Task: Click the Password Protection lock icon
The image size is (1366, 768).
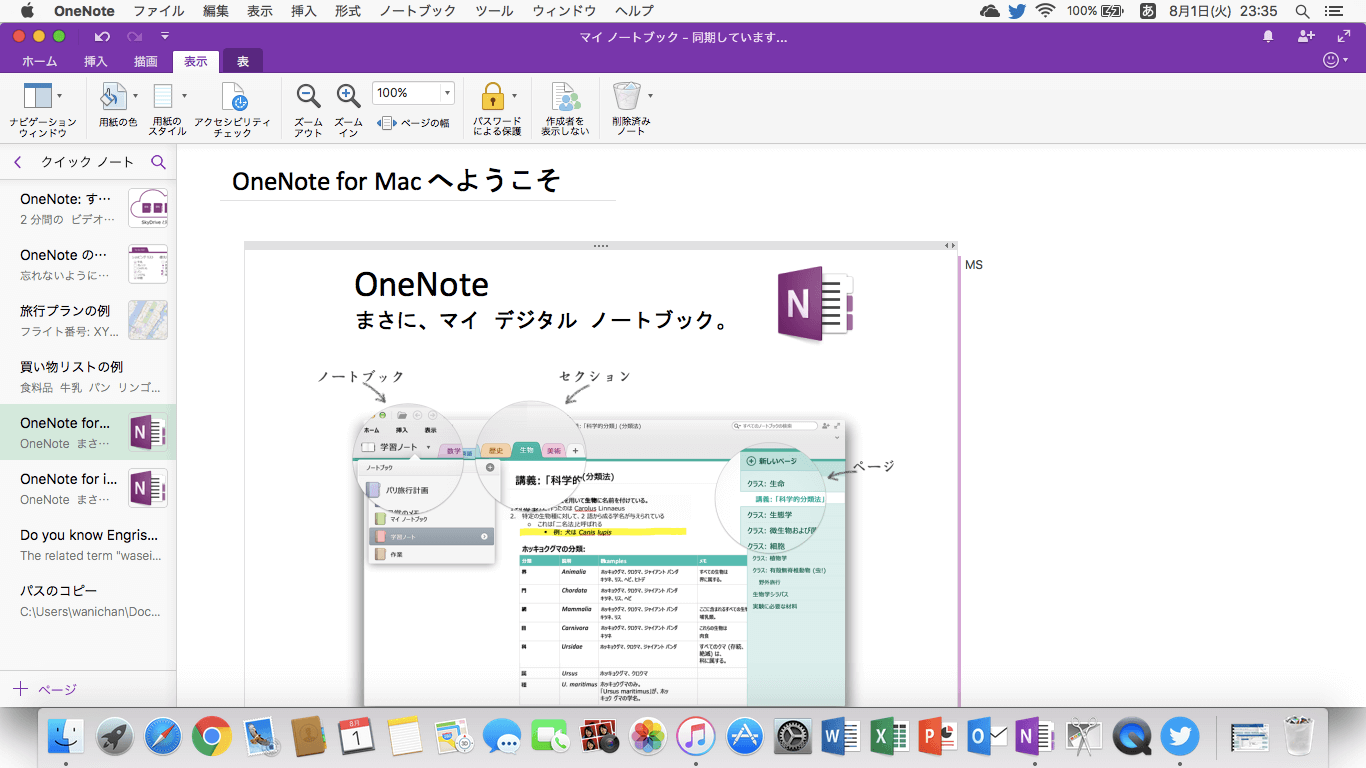Action: pos(491,96)
